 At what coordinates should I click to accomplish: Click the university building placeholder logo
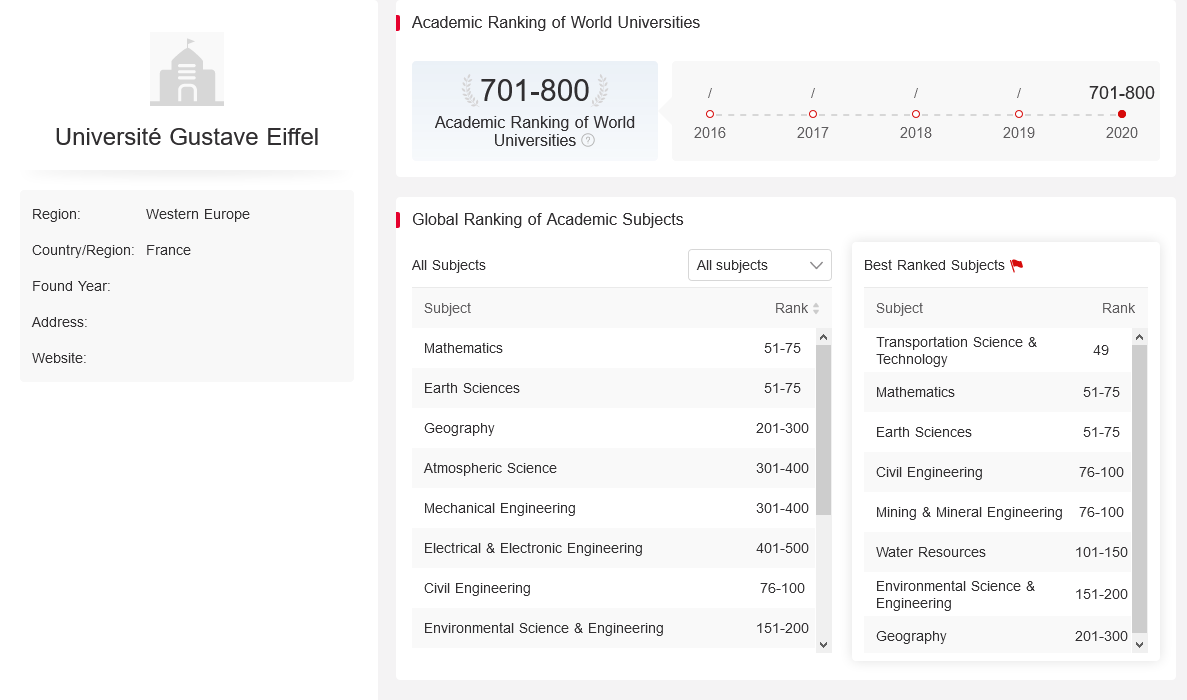click(187, 69)
